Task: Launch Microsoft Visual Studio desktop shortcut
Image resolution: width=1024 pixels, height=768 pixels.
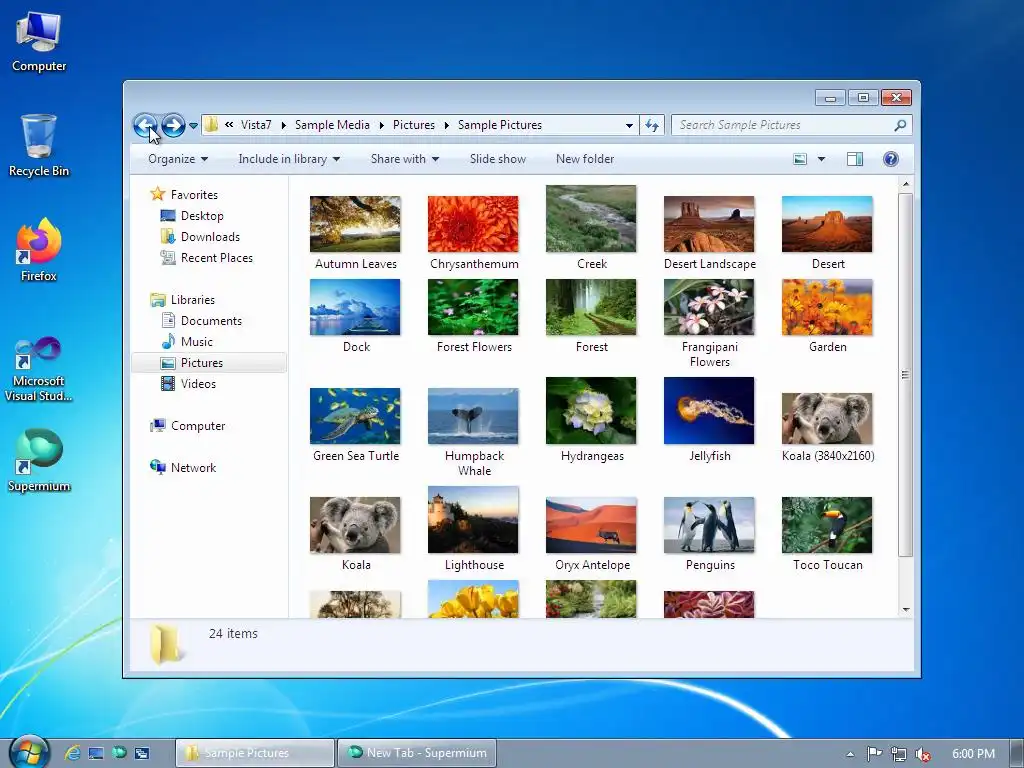Action: 39,369
